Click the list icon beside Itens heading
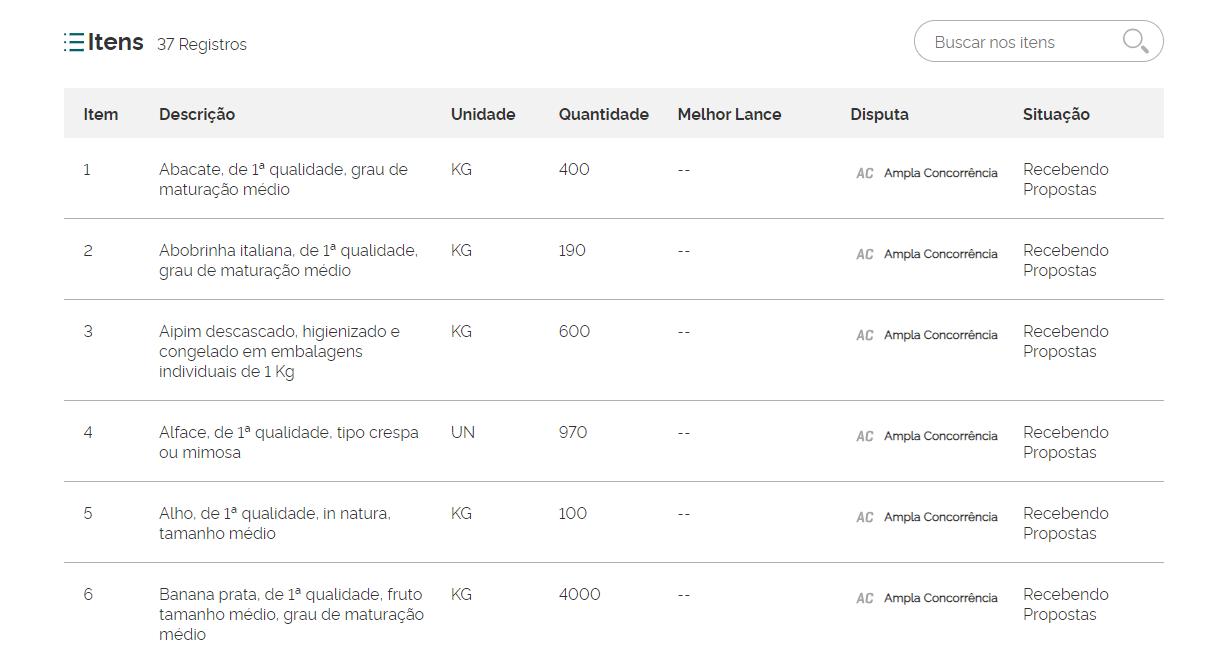1228x655 pixels. [x=74, y=42]
